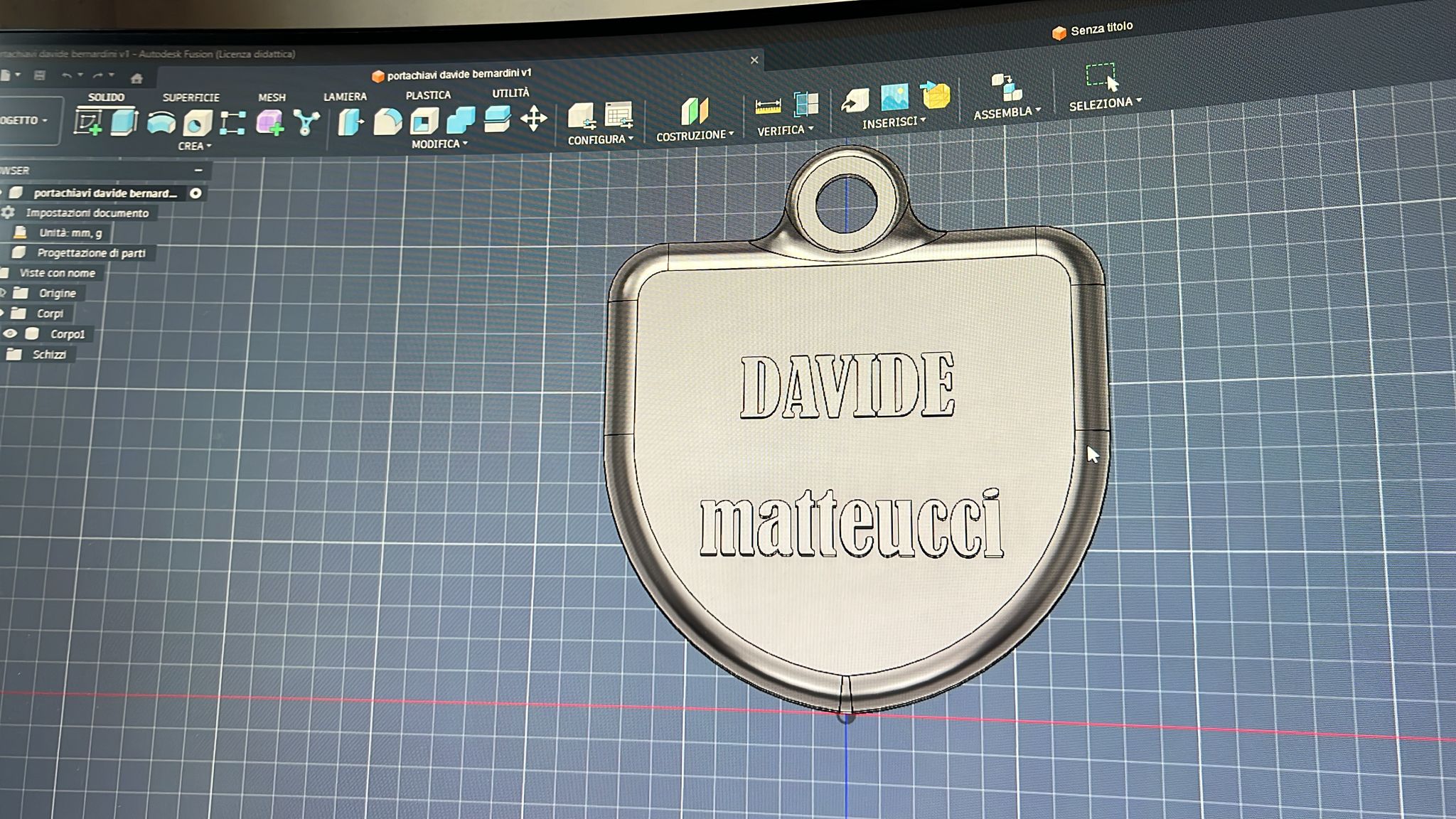Open the CREA dropdown menu

[x=194, y=146]
